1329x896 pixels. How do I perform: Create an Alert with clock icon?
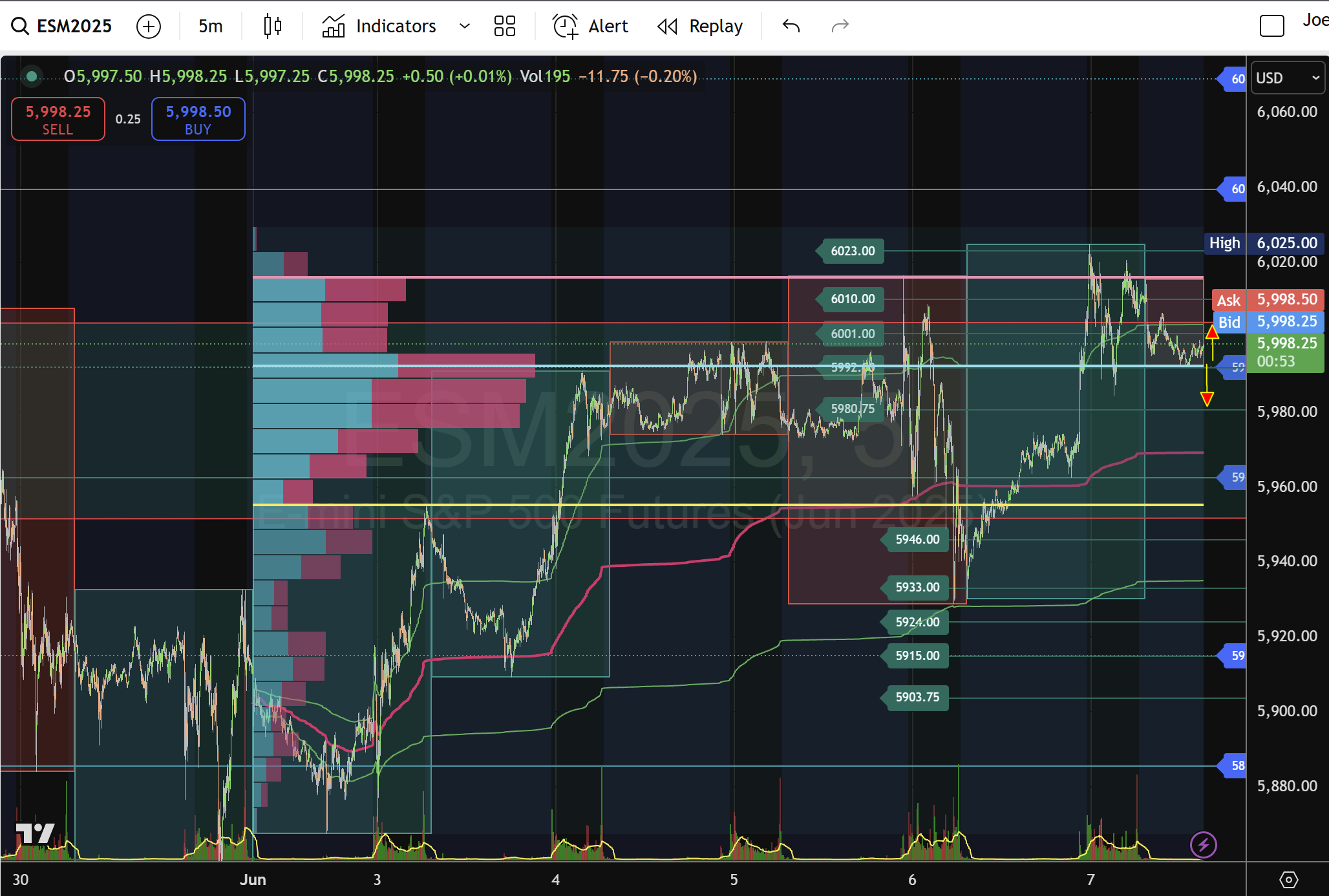coord(590,26)
